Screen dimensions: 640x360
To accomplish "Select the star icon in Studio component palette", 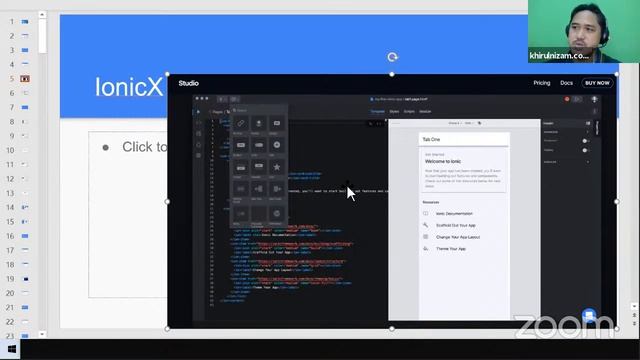I will coord(277,167).
